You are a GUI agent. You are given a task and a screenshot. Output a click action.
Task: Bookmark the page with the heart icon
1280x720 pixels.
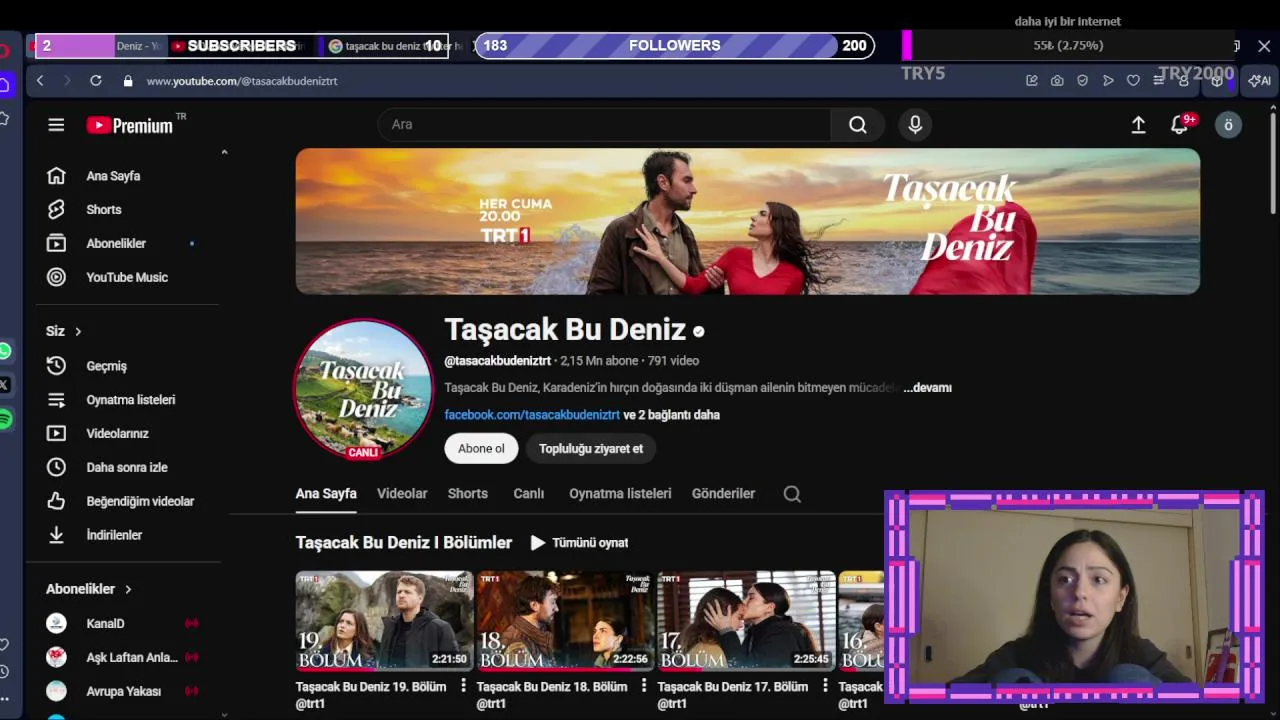coord(1133,81)
